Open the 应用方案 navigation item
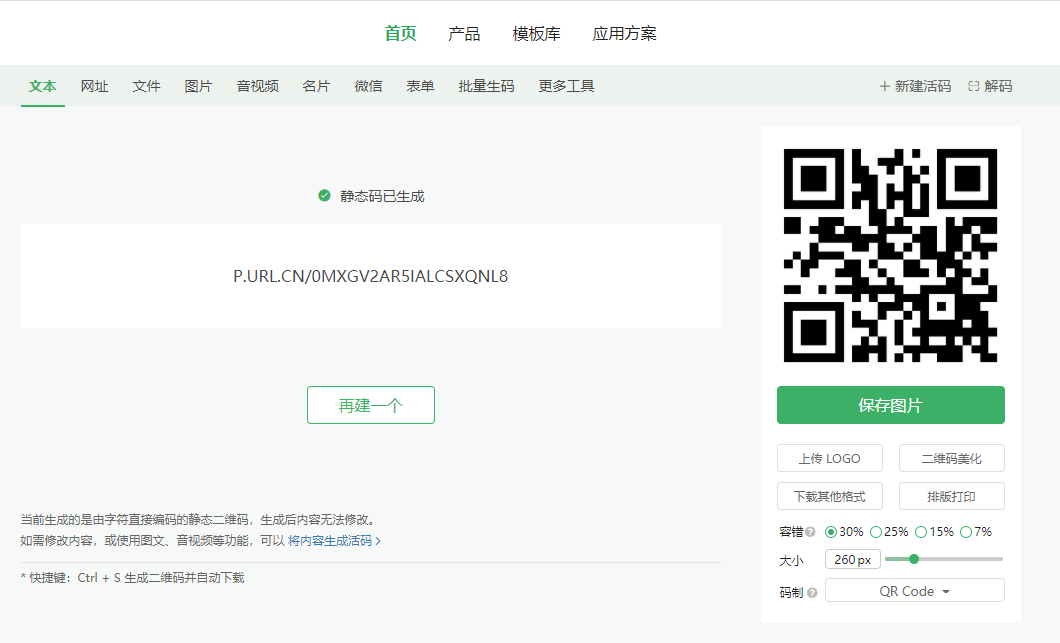The height and width of the screenshot is (643, 1060). 624,33
